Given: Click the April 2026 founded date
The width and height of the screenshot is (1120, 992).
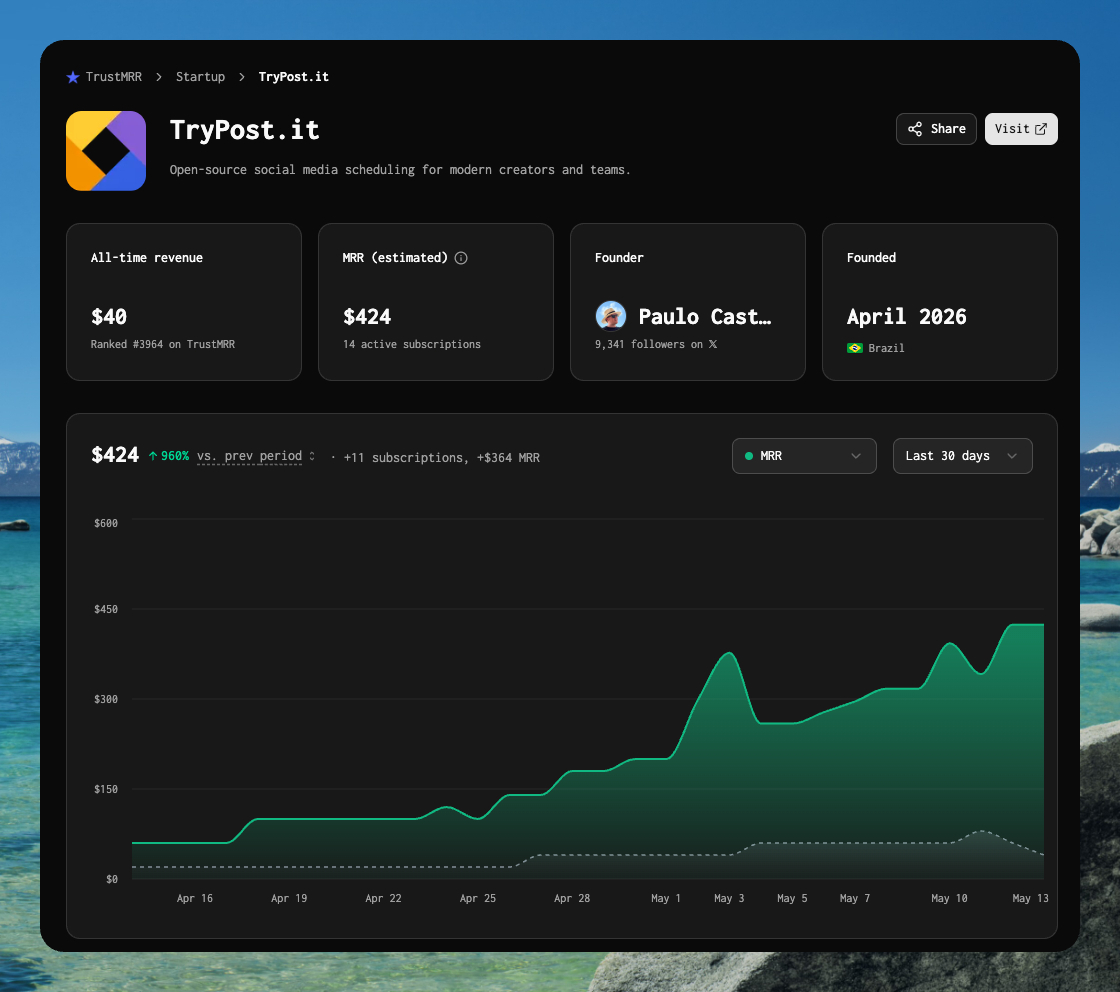Looking at the screenshot, I should 906,316.
